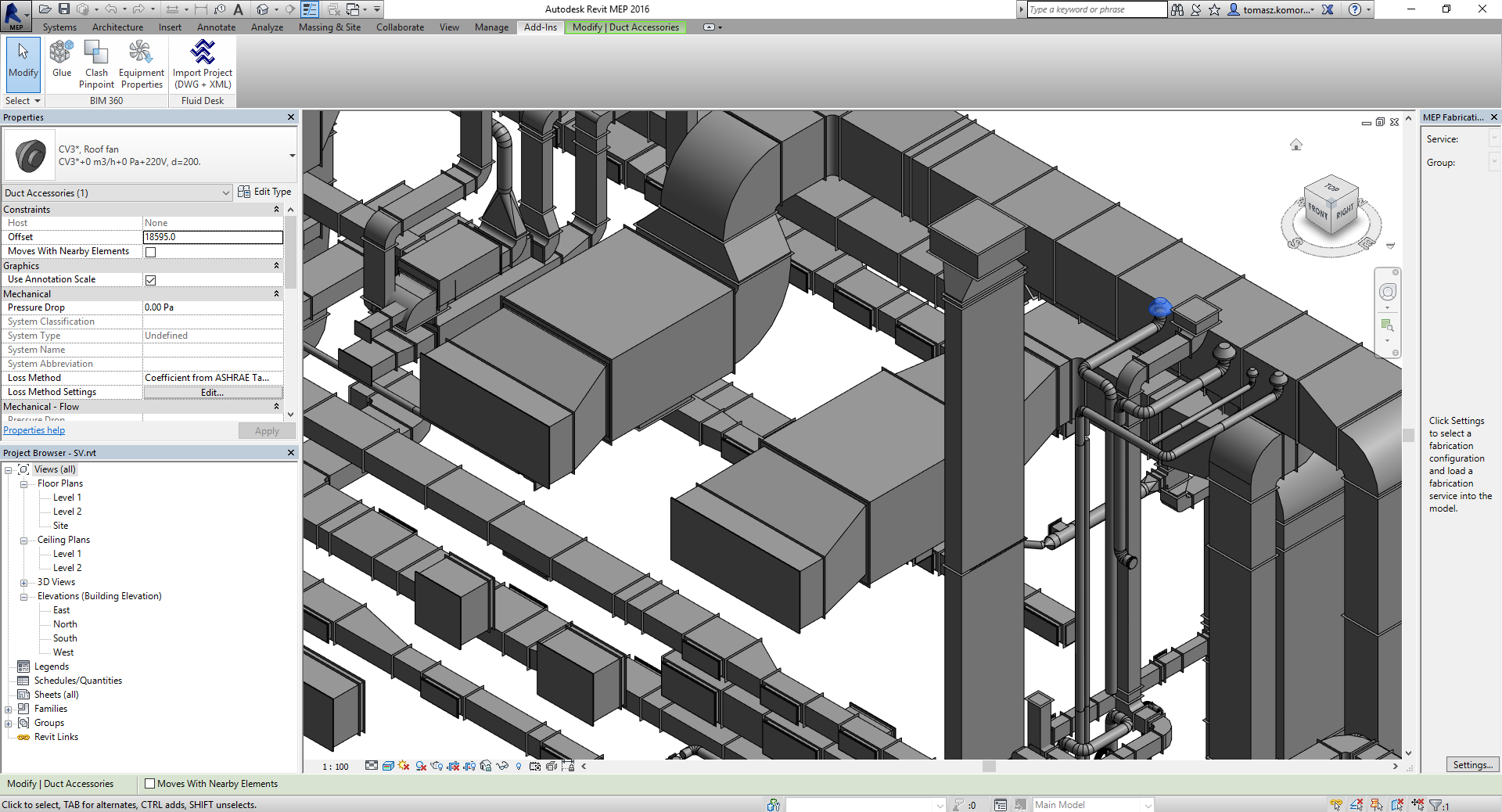Open the Collaborate ribbon tab

(400, 27)
